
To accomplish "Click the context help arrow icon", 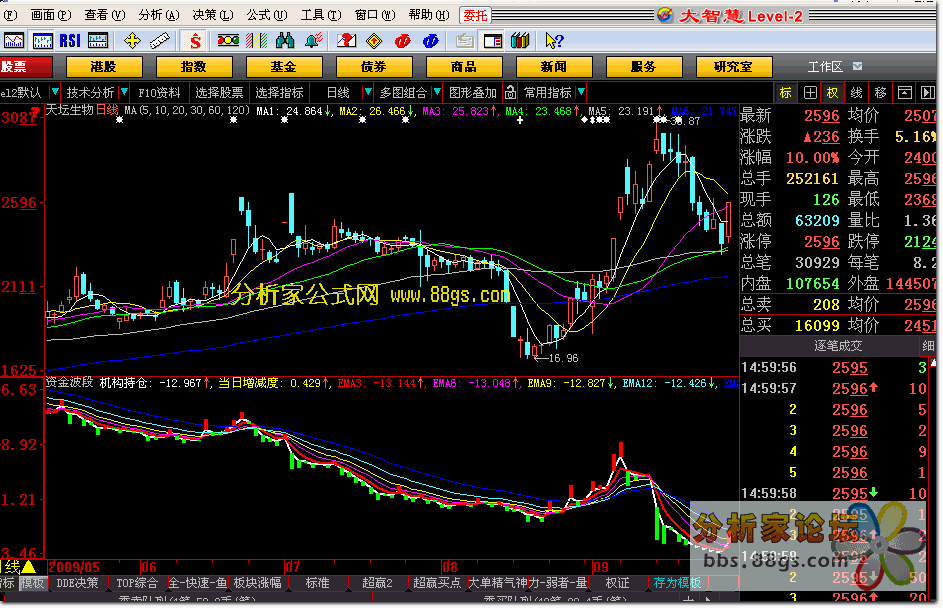I will (x=554, y=40).
